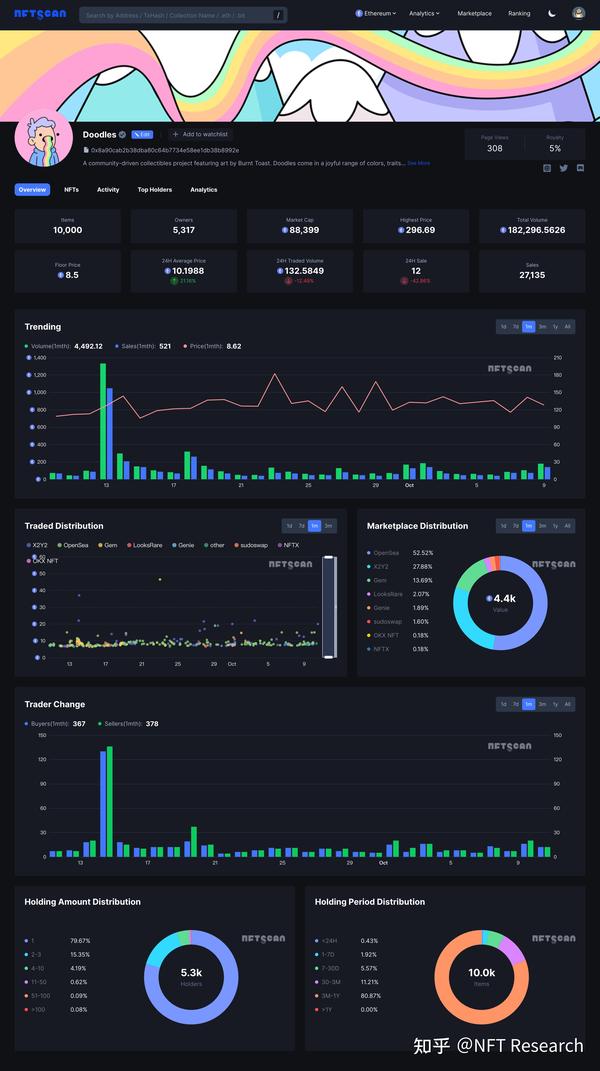The height and width of the screenshot is (1071, 600).
Task: Expand description with See More
Action: coord(419,163)
